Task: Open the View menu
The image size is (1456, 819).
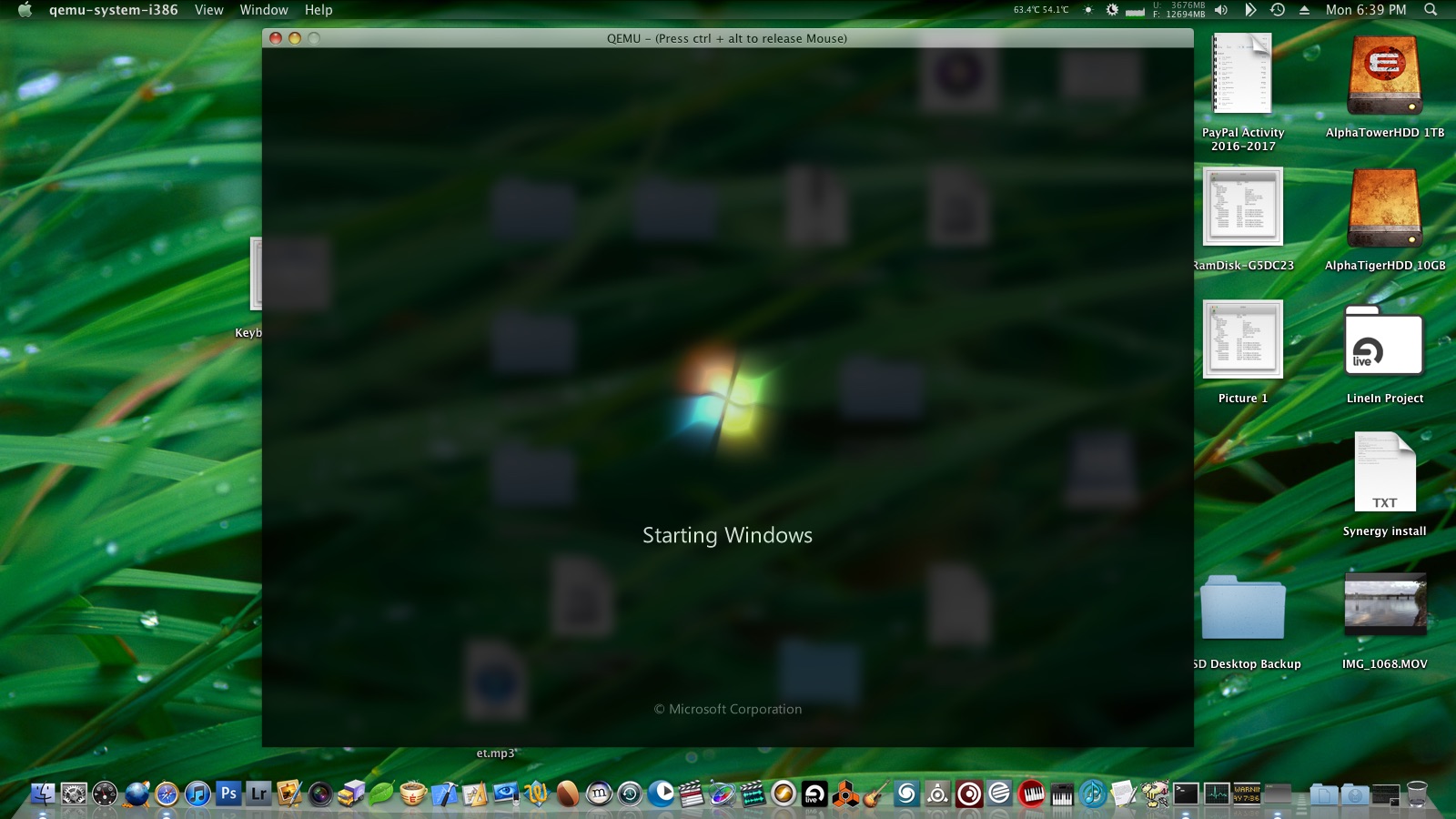Action: [208, 10]
